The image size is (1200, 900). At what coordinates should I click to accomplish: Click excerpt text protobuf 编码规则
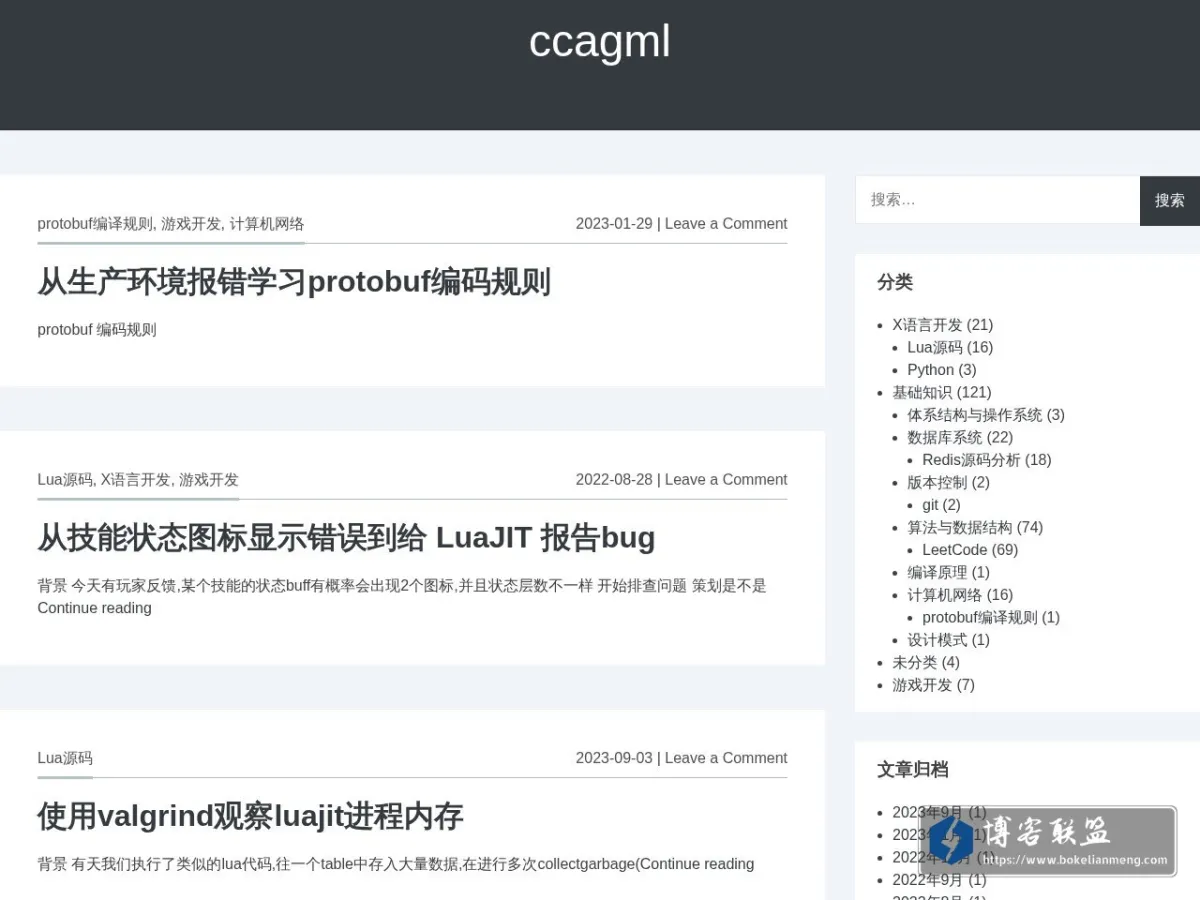[97, 330]
